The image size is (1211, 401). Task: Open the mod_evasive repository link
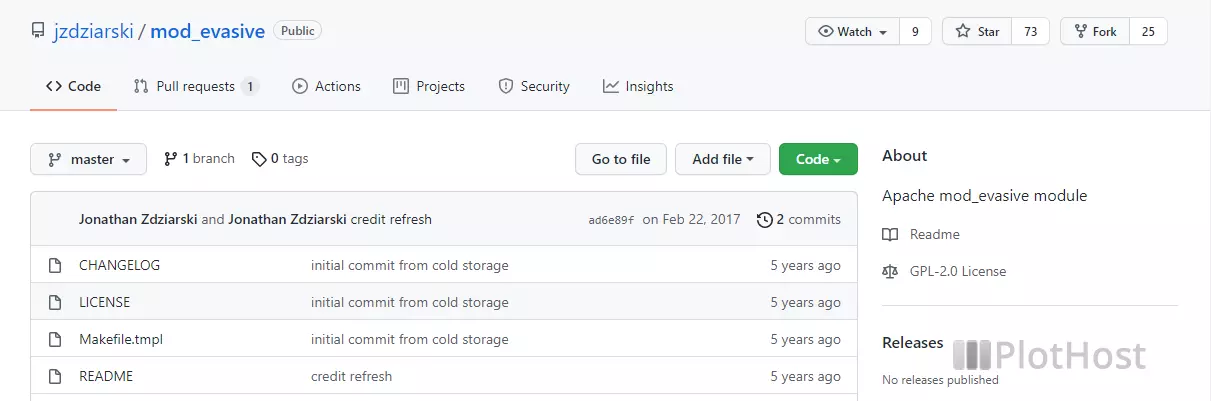coord(207,31)
